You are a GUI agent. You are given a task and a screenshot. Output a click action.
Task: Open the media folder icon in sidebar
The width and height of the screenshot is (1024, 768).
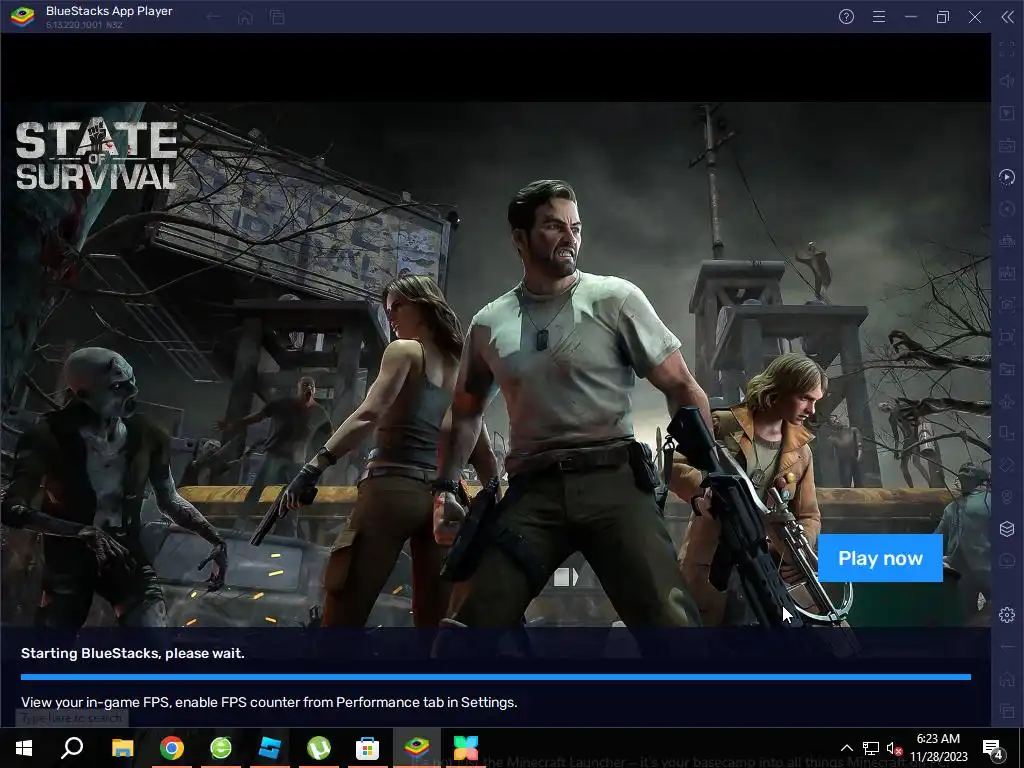coord(1007,369)
